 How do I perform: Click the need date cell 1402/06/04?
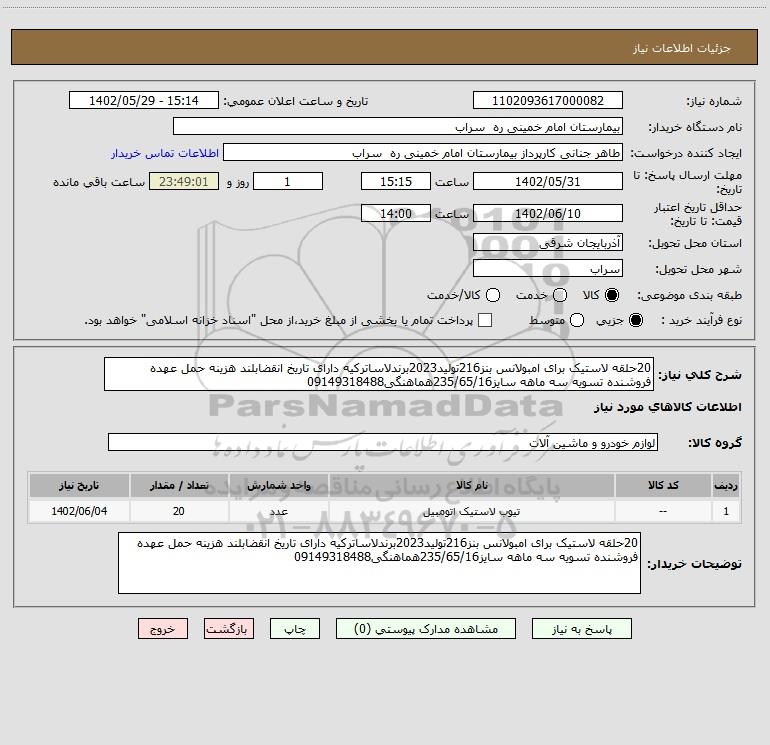pyautogui.click(x=79, y=511)
